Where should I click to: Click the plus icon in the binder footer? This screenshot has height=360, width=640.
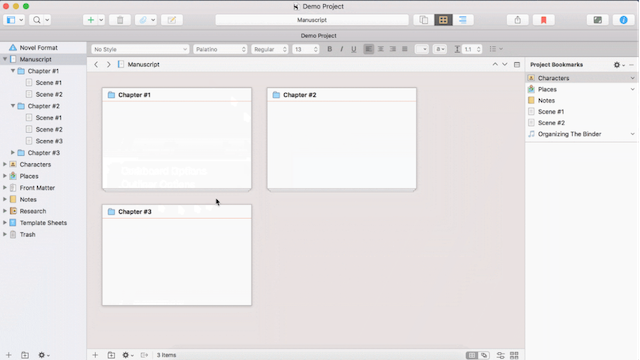click(x=9, y=355)
